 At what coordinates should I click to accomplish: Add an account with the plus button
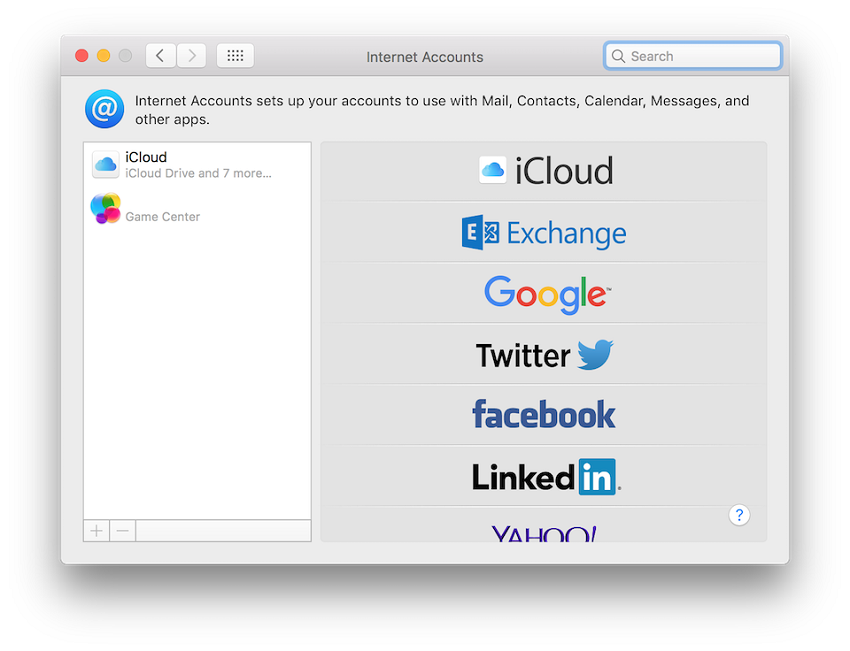pos(96,531)
